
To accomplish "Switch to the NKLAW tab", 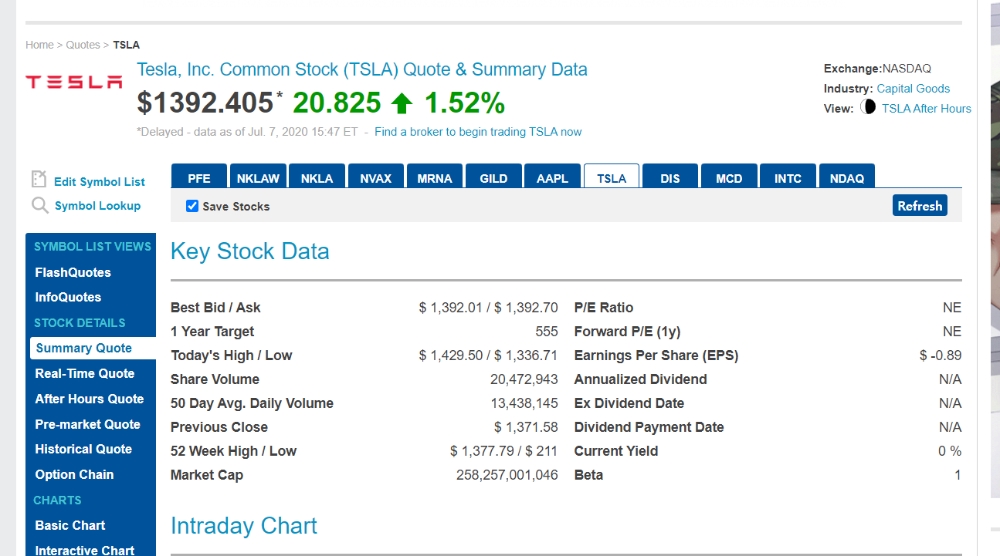I will tap(258, 176).
